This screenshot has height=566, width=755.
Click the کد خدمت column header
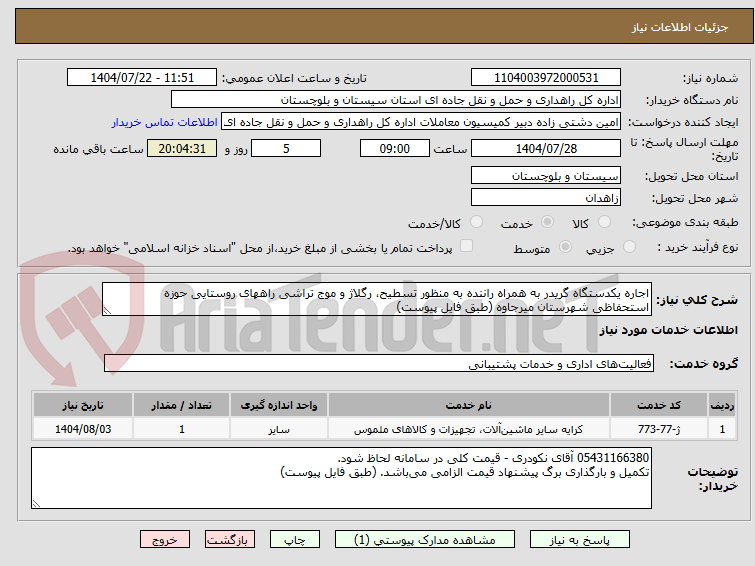[659, 405]
